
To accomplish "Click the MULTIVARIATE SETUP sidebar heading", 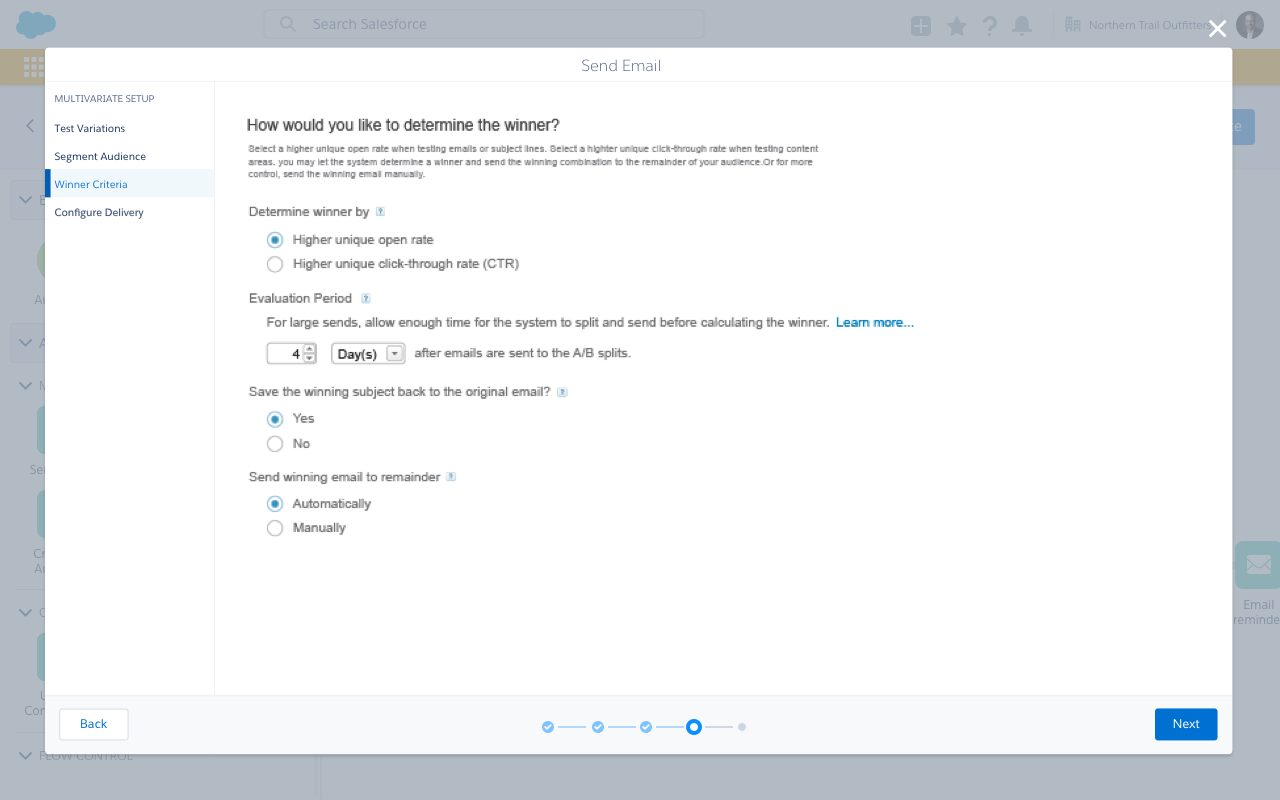I will coord(104,99).
